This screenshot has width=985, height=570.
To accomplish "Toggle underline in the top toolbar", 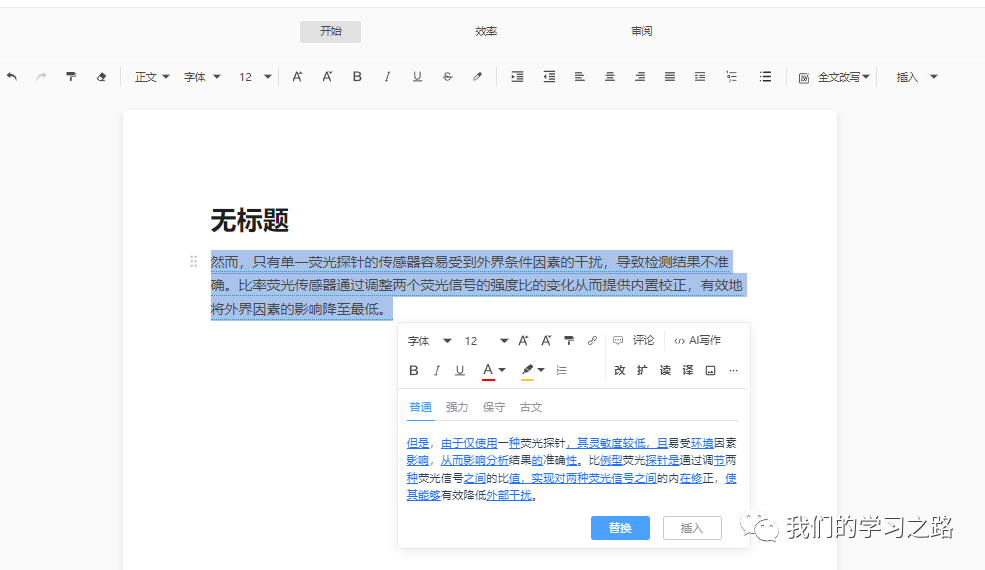I will (417, 77).
